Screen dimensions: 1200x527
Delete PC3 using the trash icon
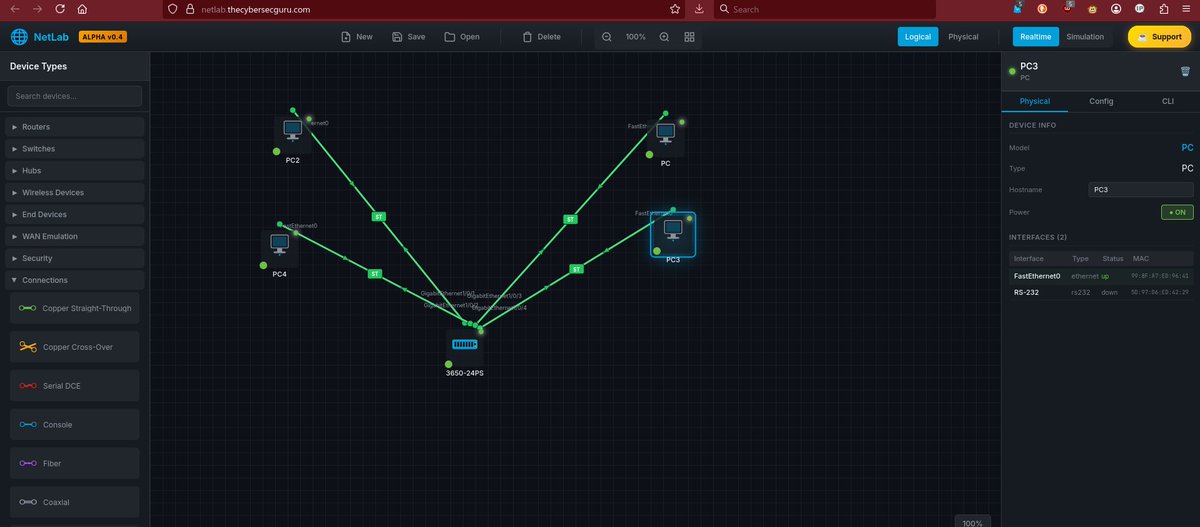tap(1185, 71)
